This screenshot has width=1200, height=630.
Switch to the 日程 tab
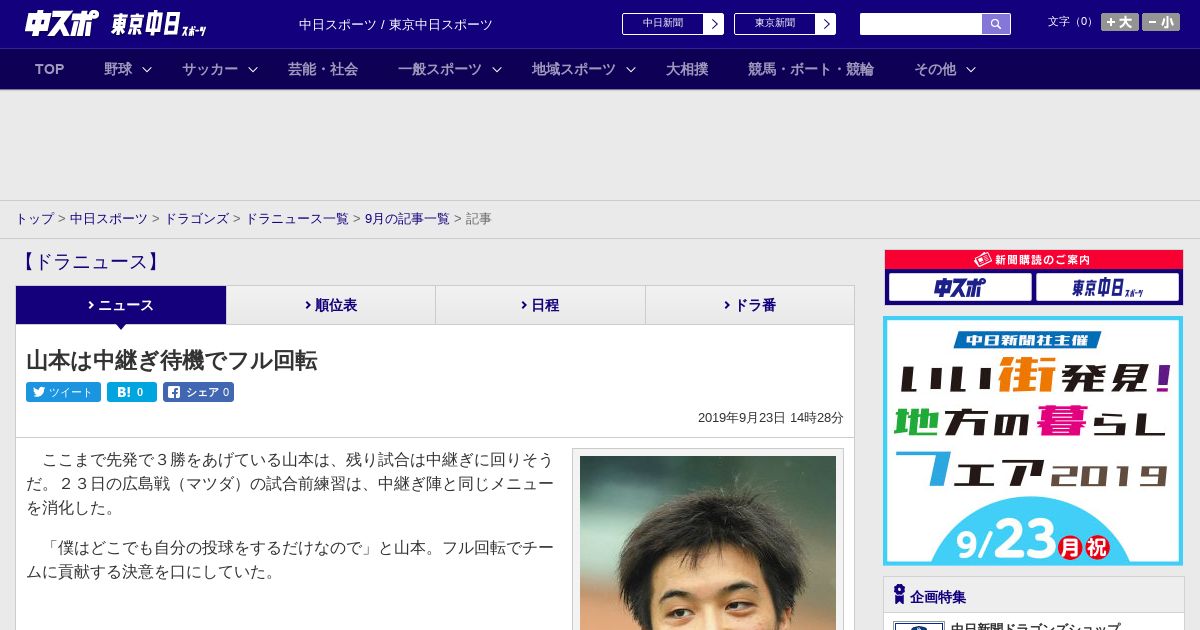tap(540, 305)
